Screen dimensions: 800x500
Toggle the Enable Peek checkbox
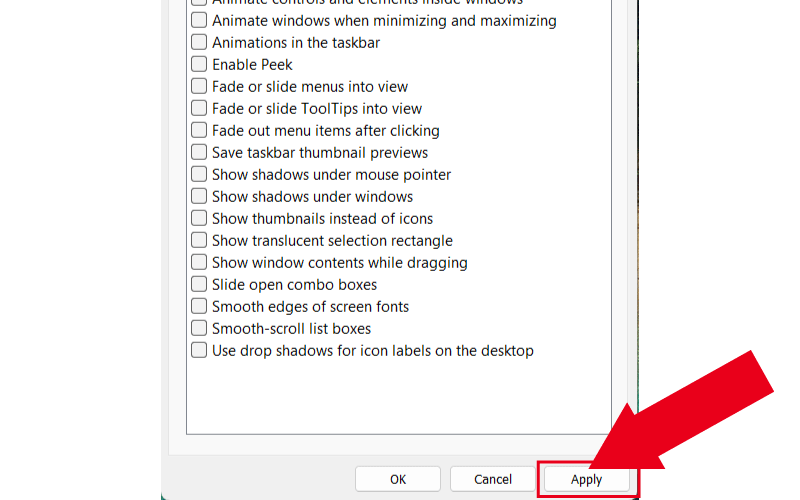click(199, 64)
